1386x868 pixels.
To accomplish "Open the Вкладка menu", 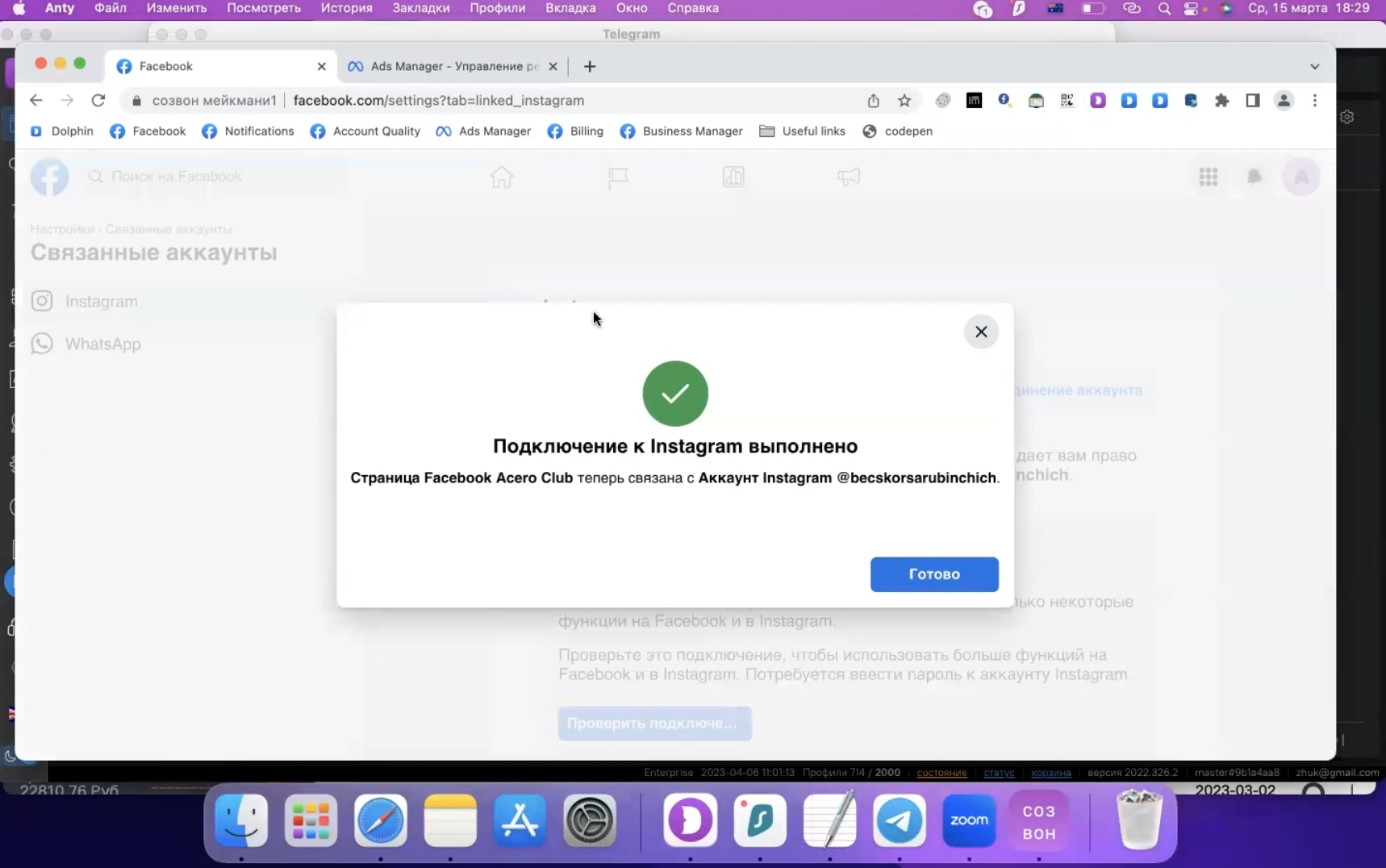I will point(570,8).
